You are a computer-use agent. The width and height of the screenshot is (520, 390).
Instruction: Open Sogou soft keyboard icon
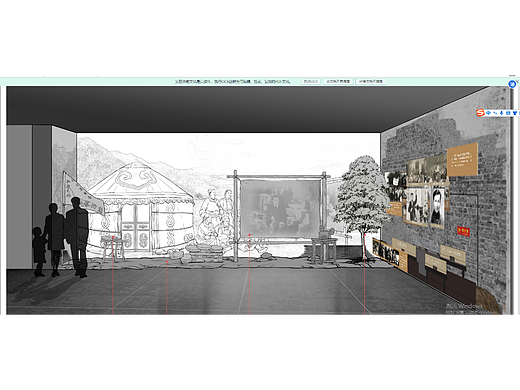pos(508,113)
